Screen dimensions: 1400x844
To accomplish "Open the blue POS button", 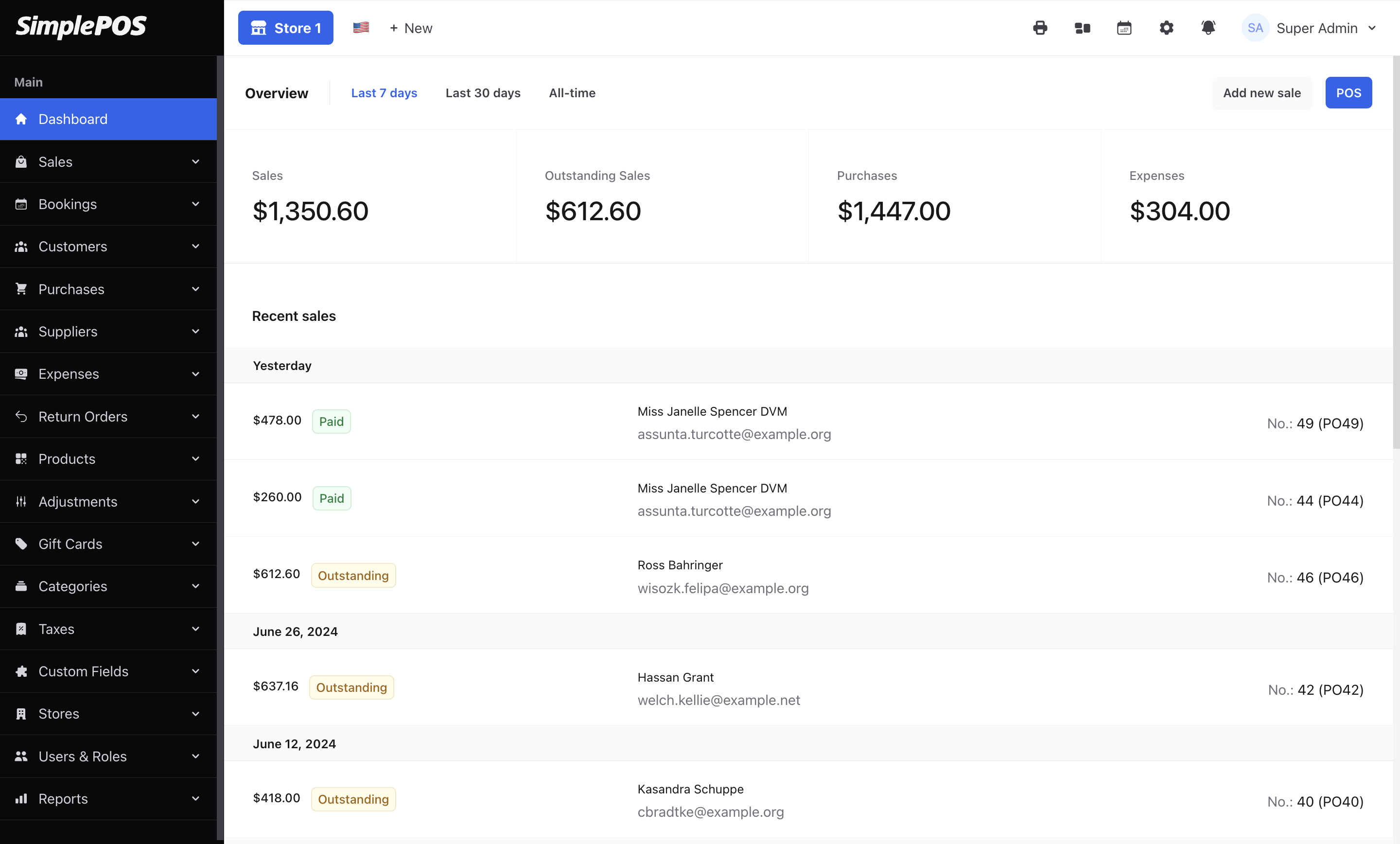I will (1347, 93).
